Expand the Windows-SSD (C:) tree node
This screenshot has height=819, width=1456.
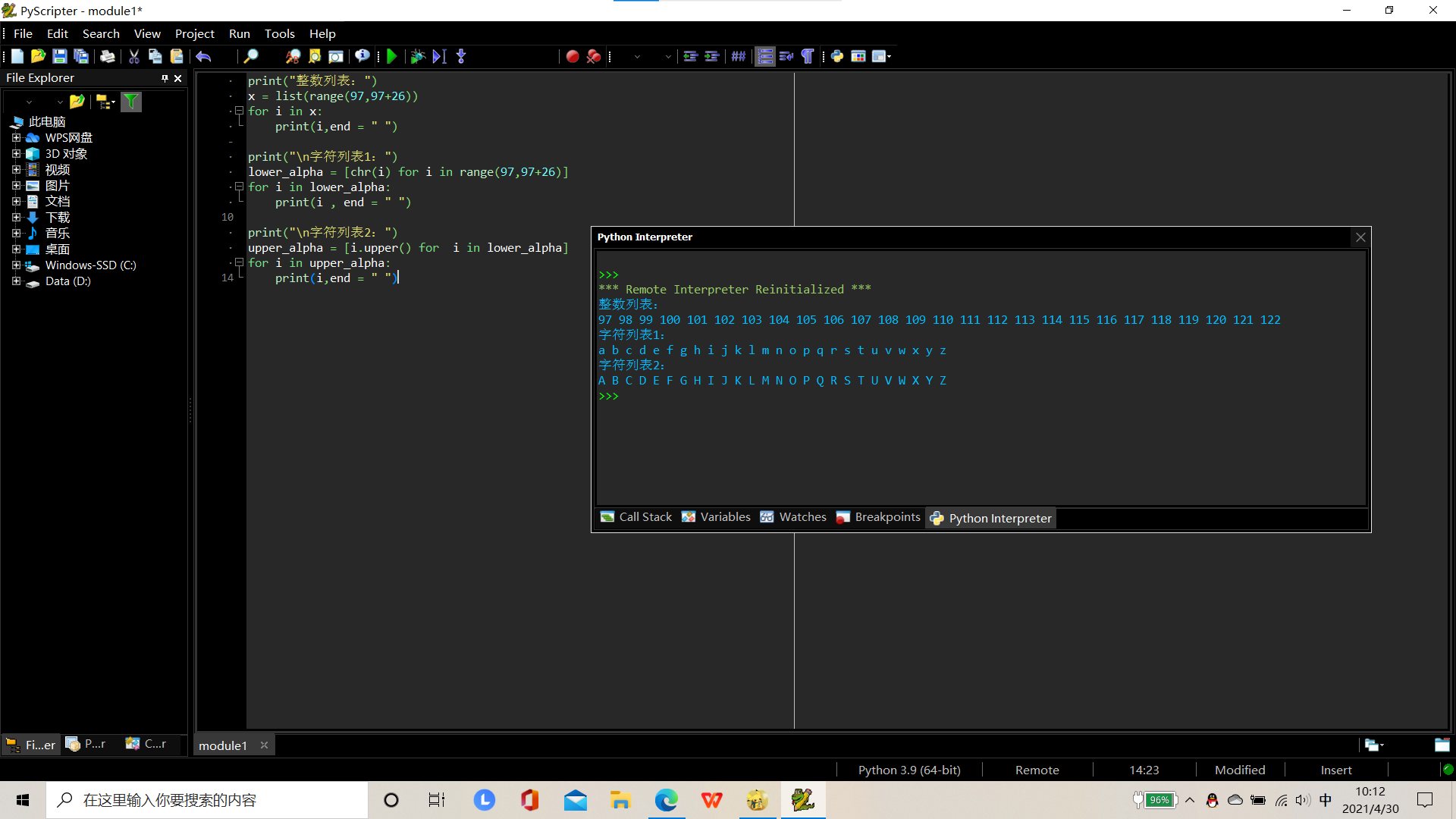click(16, 265)
